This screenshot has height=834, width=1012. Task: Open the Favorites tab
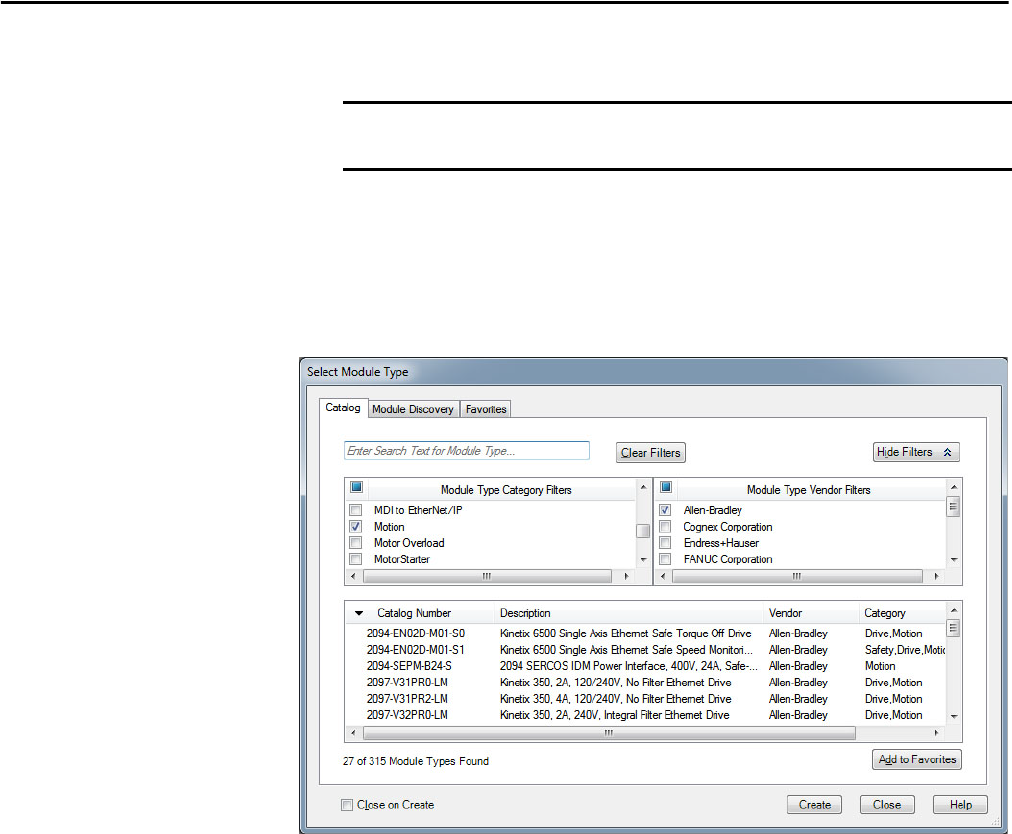[486, 409]
